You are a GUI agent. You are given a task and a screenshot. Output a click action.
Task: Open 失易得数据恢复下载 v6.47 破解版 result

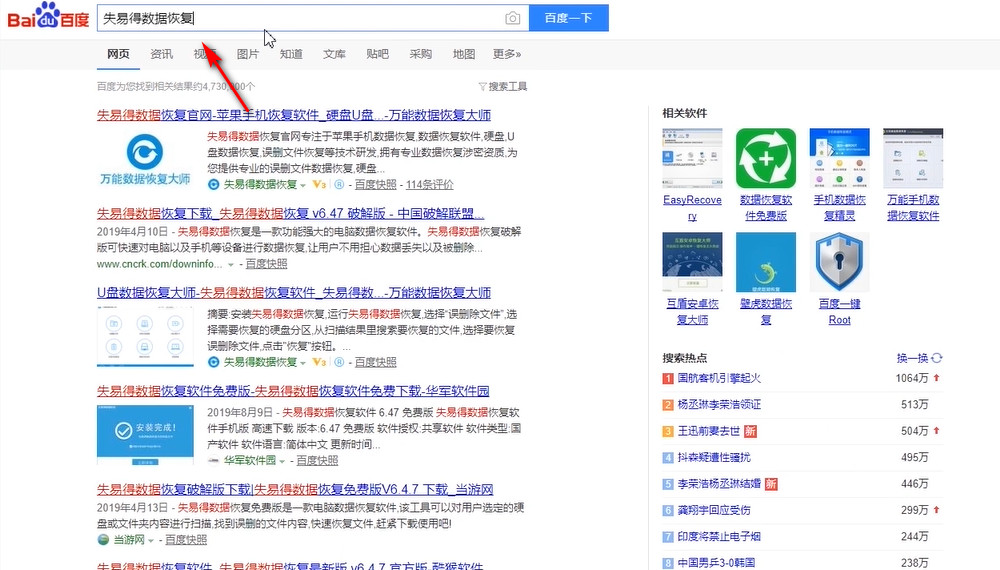[290, 213]
